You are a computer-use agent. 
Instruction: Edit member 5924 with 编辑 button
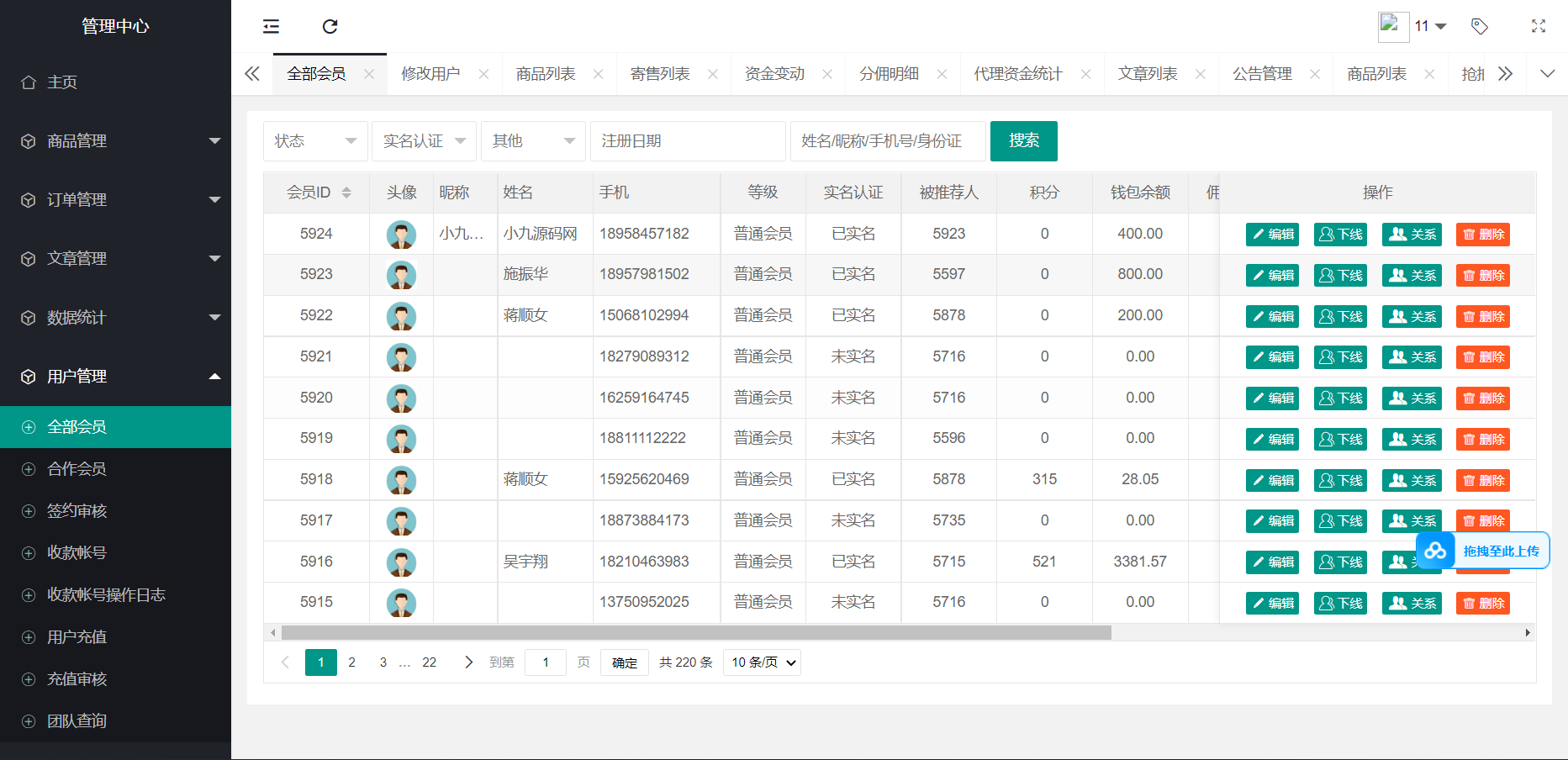(1272, 235)
